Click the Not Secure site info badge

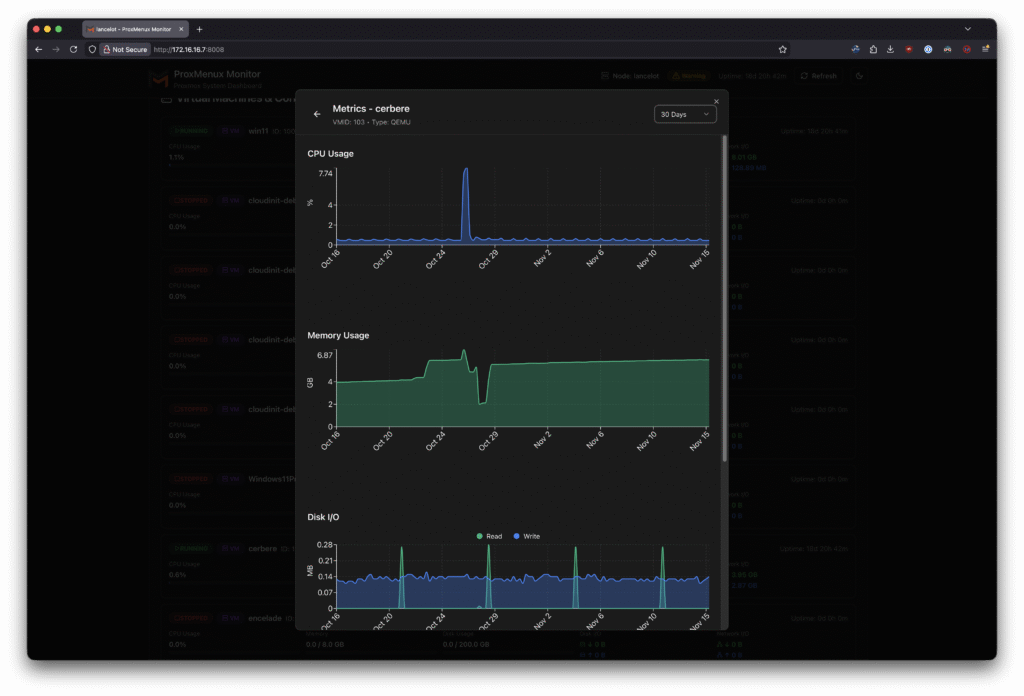125,49
